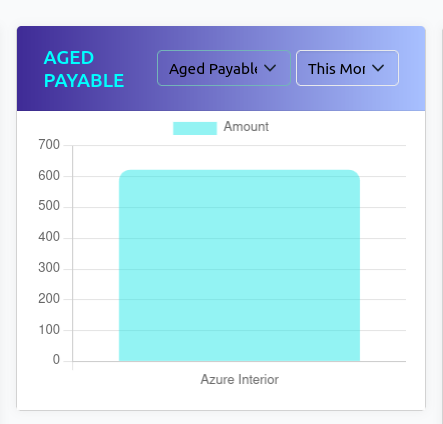The image size is (443, 424).
Task: Click the chevron arrow in This Month selector
Action: point(378,68)
